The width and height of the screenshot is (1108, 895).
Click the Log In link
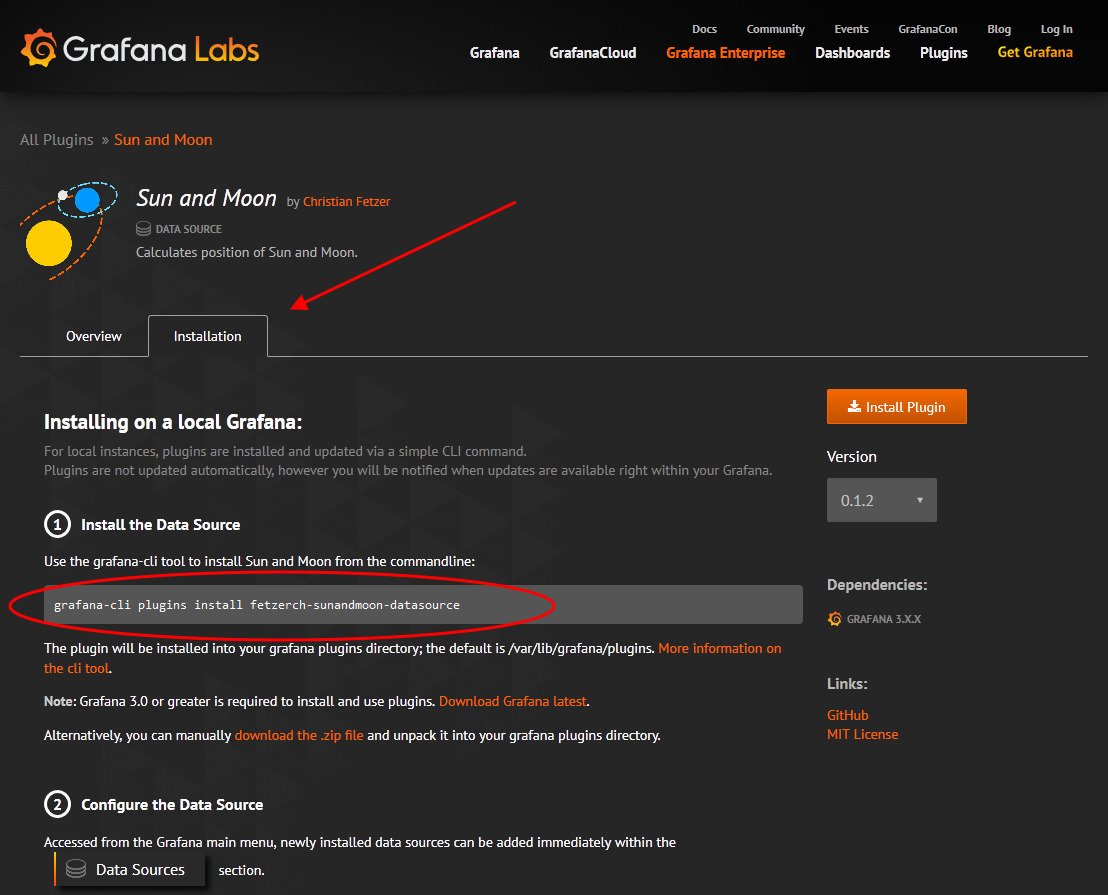(x=1056, y=29)
